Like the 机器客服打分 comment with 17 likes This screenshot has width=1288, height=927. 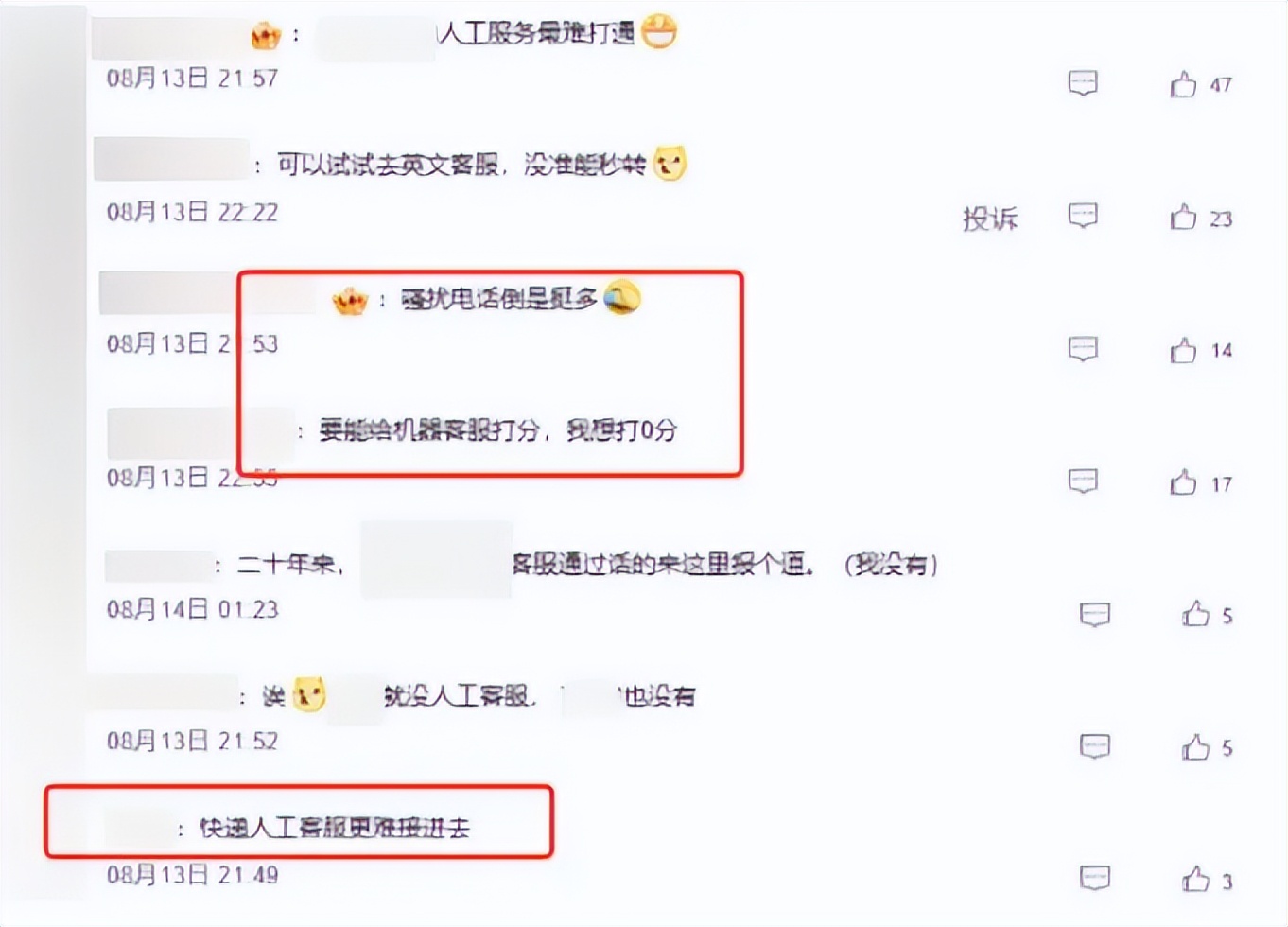pyautogui.click(x=1183, y=483)
